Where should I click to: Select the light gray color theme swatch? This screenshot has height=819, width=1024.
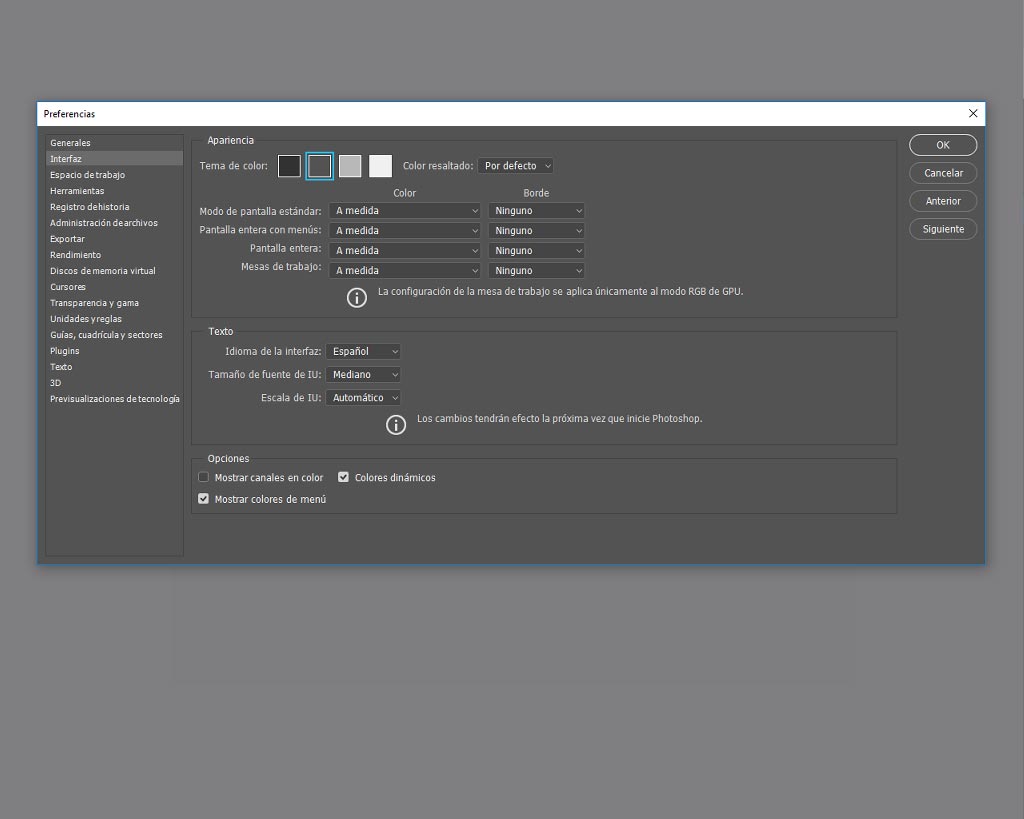pyautogui.click(x=350, y=166)
